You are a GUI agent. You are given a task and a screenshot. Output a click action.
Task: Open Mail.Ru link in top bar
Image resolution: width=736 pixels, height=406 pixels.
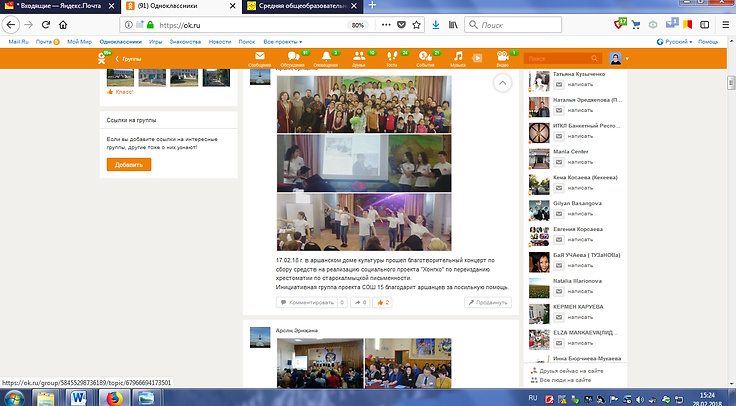click(19, 42)
